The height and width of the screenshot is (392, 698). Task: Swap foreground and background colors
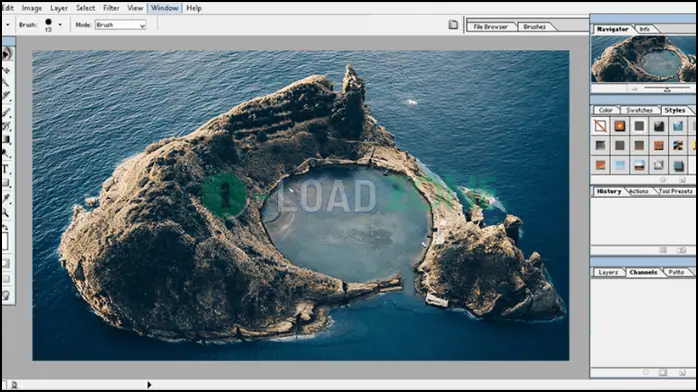coord(6,227)
